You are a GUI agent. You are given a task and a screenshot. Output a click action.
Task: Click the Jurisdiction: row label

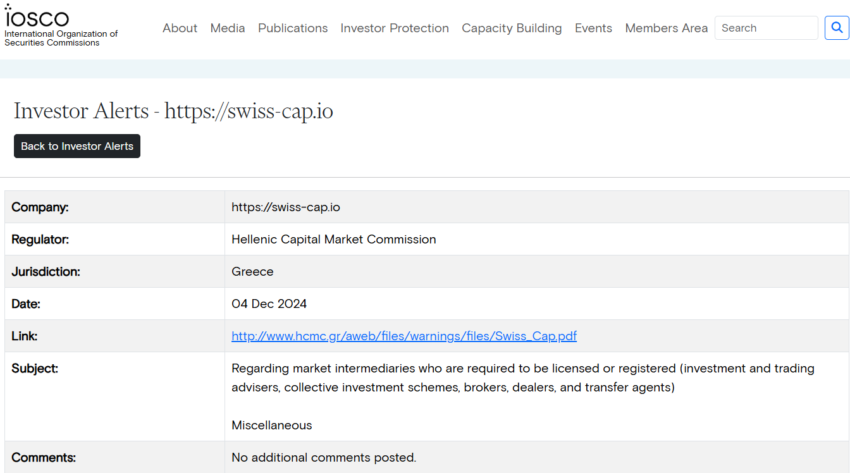coord(46,271)
